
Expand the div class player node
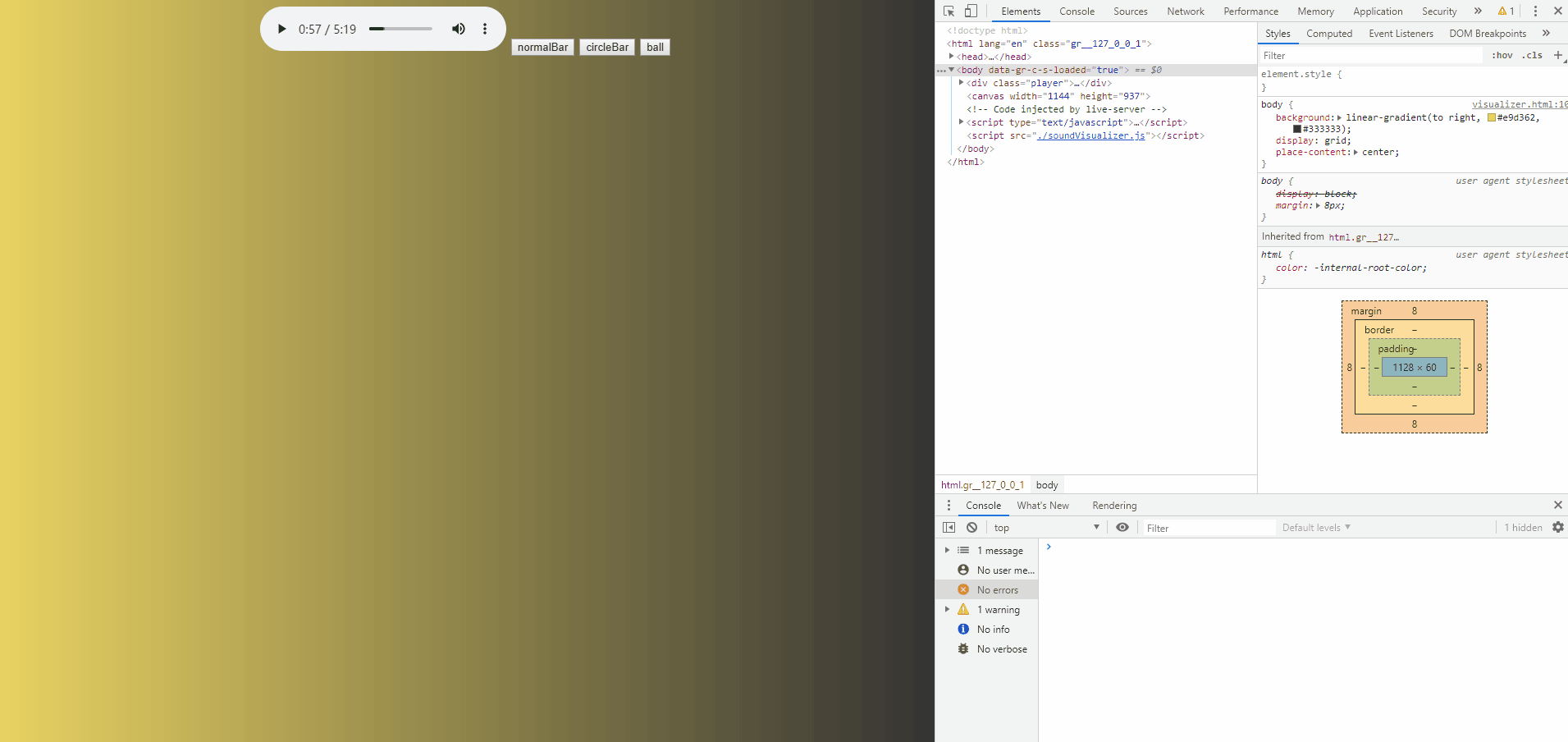(962, 83)
